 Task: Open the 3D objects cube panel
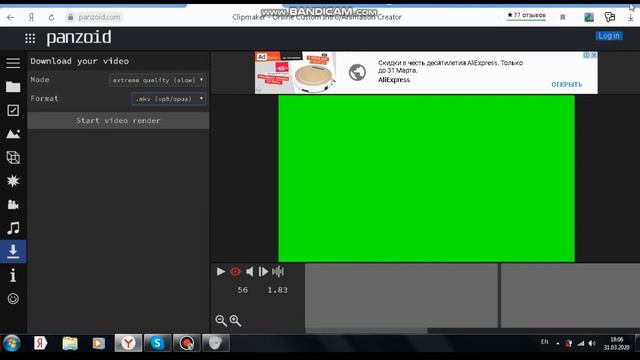tap(13, 158)
